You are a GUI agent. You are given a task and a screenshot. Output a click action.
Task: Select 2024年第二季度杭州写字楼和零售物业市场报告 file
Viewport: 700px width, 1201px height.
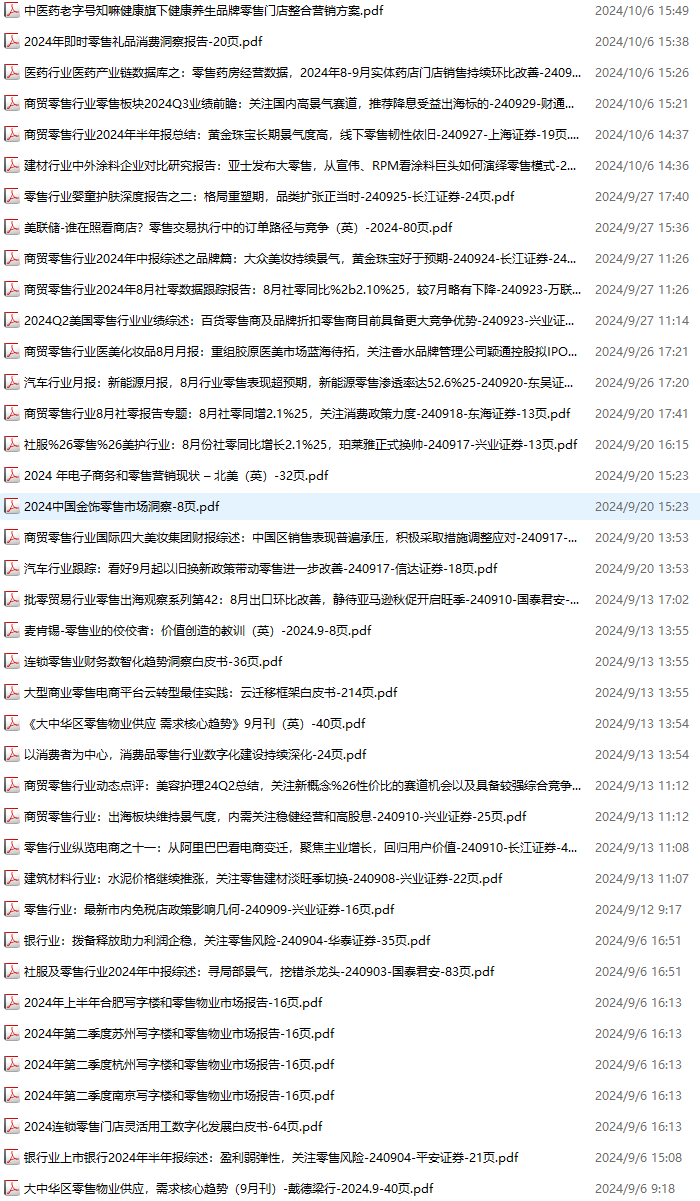pyautogui.click(x=179, y=1065)
